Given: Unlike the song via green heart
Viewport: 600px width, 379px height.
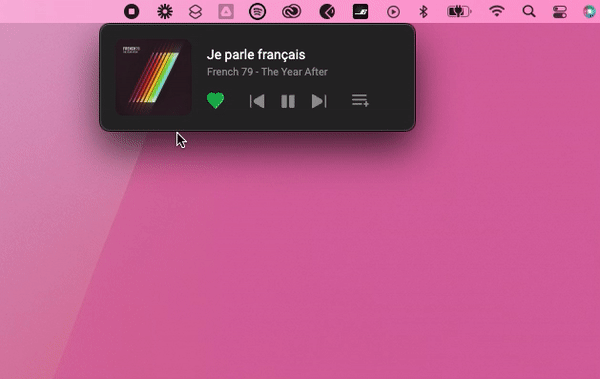Looking at the screenshot, I should click(x=215, y=101).
